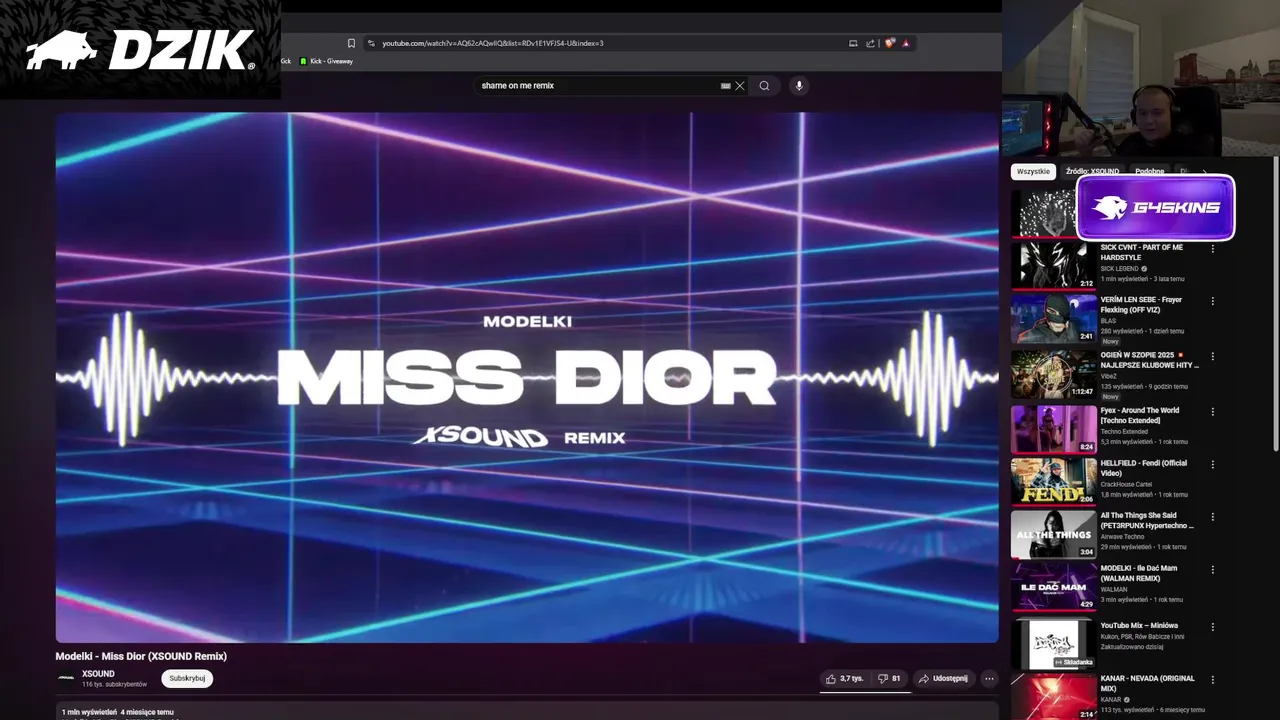Open the 'All The Things She Said' video title
Screen dimensions: 1280x720
coord(1147,520)
